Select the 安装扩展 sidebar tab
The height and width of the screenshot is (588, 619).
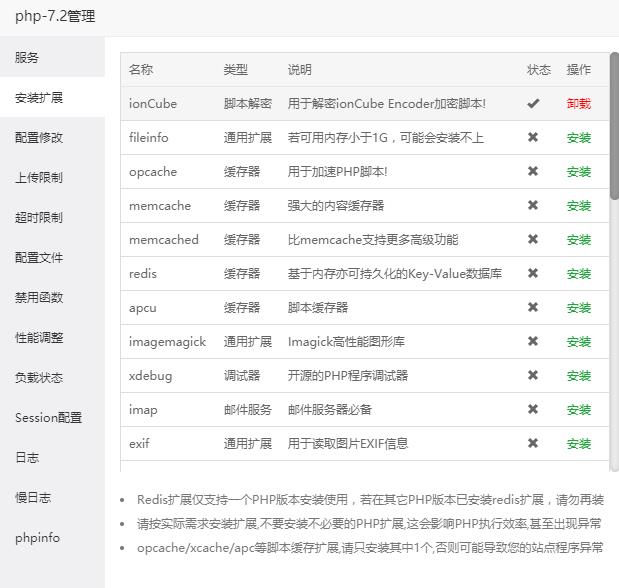[52, 97]
